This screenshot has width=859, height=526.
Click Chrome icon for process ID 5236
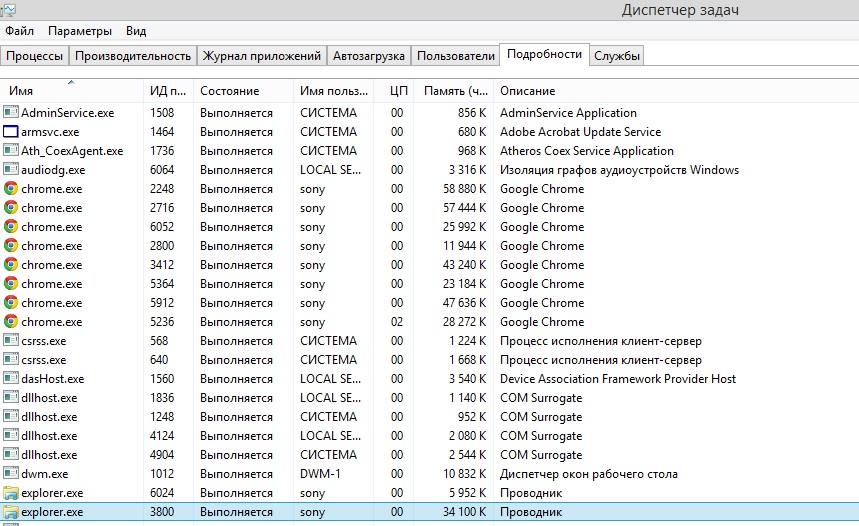tap(11, 322)
